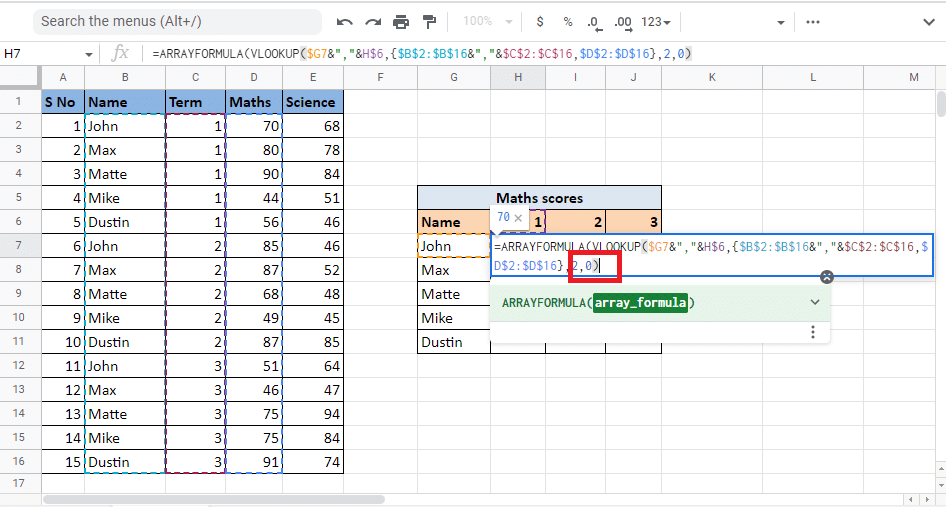
Task: Click the vertical scrollbar thumb
Action: (x=941, y=104)
